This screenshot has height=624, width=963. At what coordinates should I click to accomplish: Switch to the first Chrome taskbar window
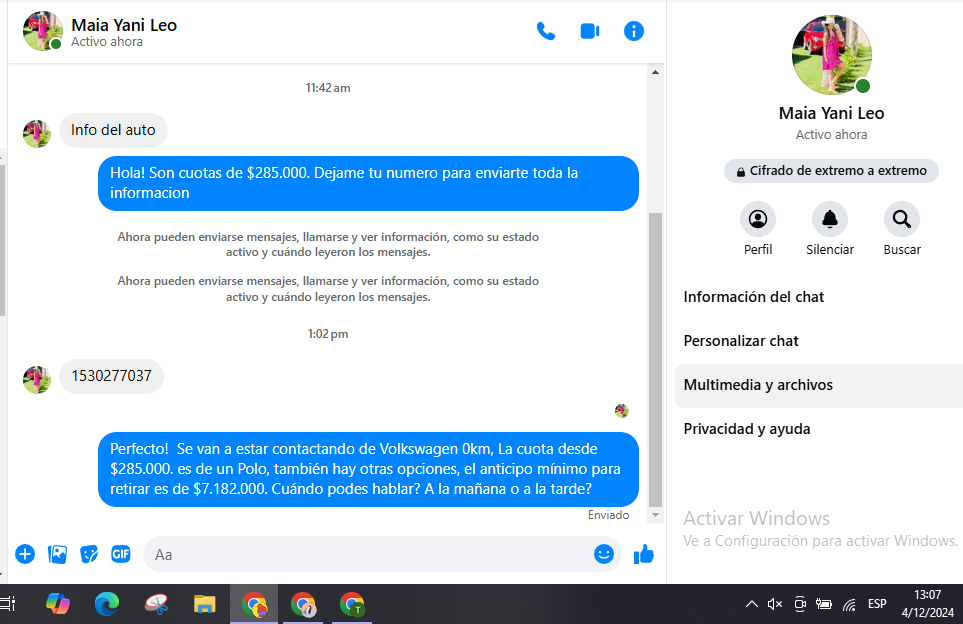254,604
